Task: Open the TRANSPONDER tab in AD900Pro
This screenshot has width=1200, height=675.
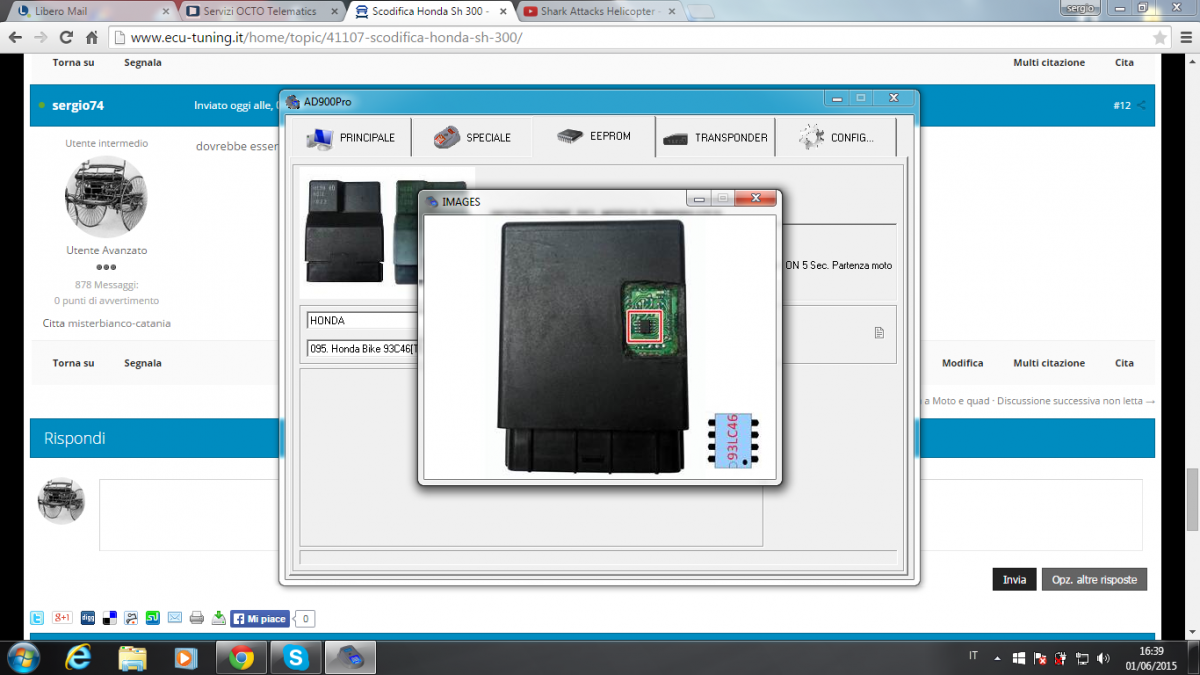Action: coord(715,138)
